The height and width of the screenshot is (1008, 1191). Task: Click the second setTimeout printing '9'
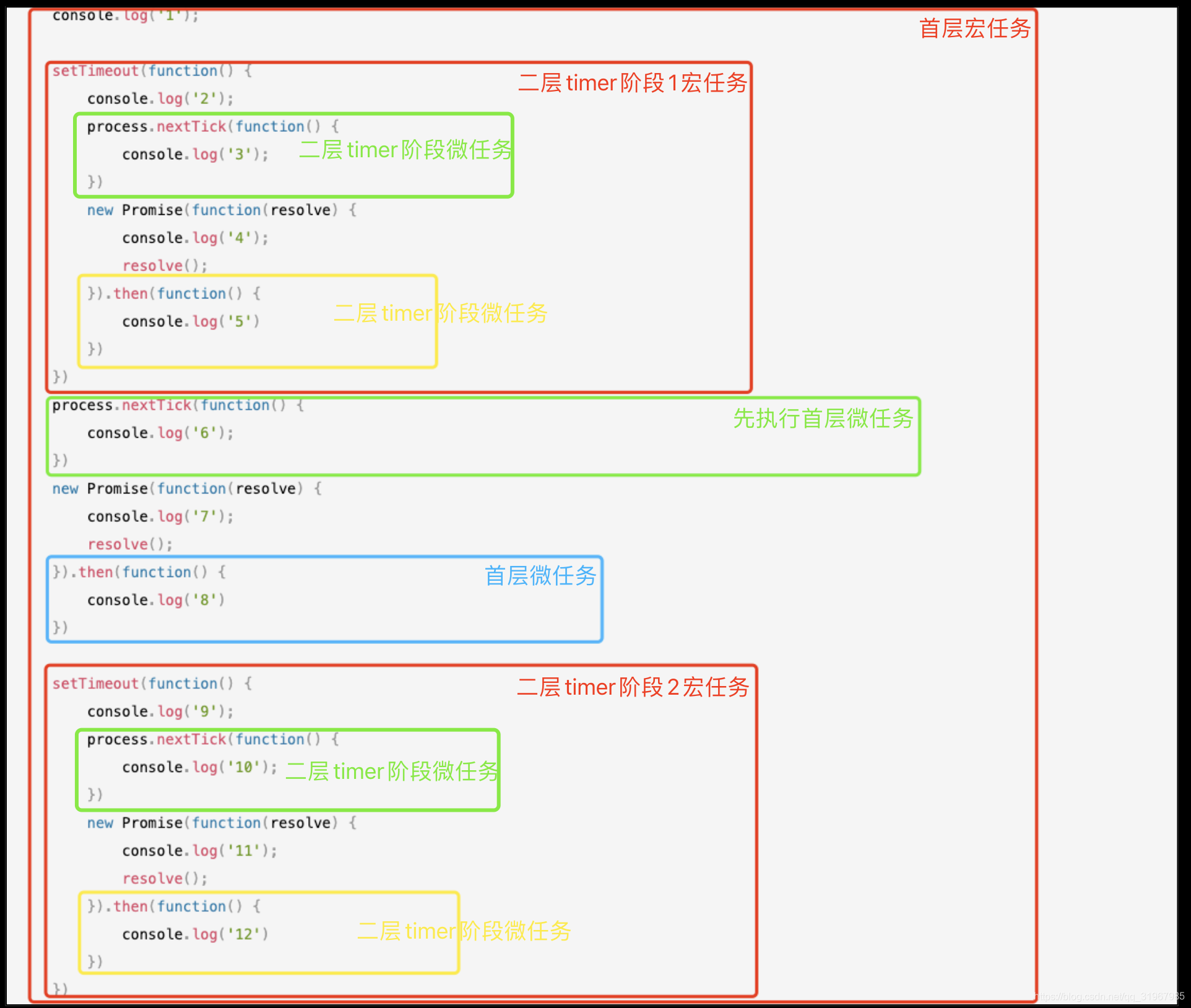tap(149, 684)
